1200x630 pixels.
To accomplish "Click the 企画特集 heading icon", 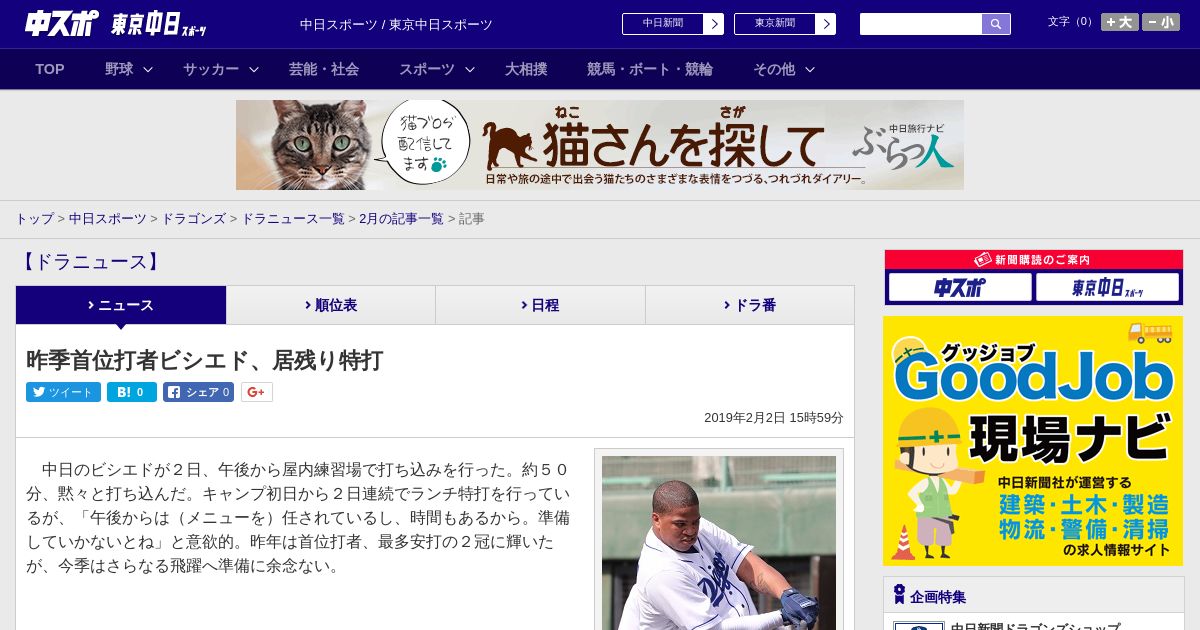I will 899,595.
